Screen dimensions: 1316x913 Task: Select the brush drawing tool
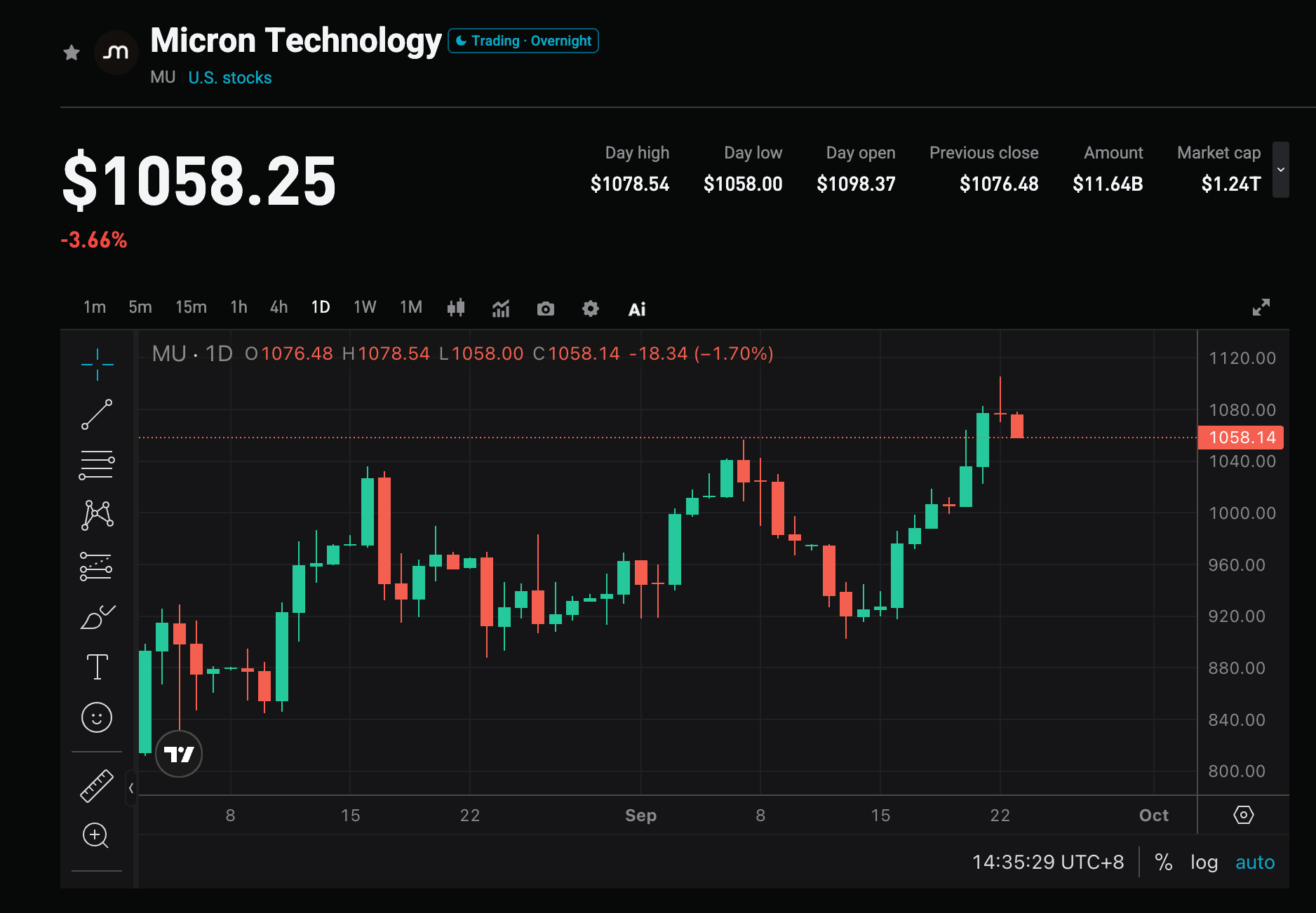point(98,617)
